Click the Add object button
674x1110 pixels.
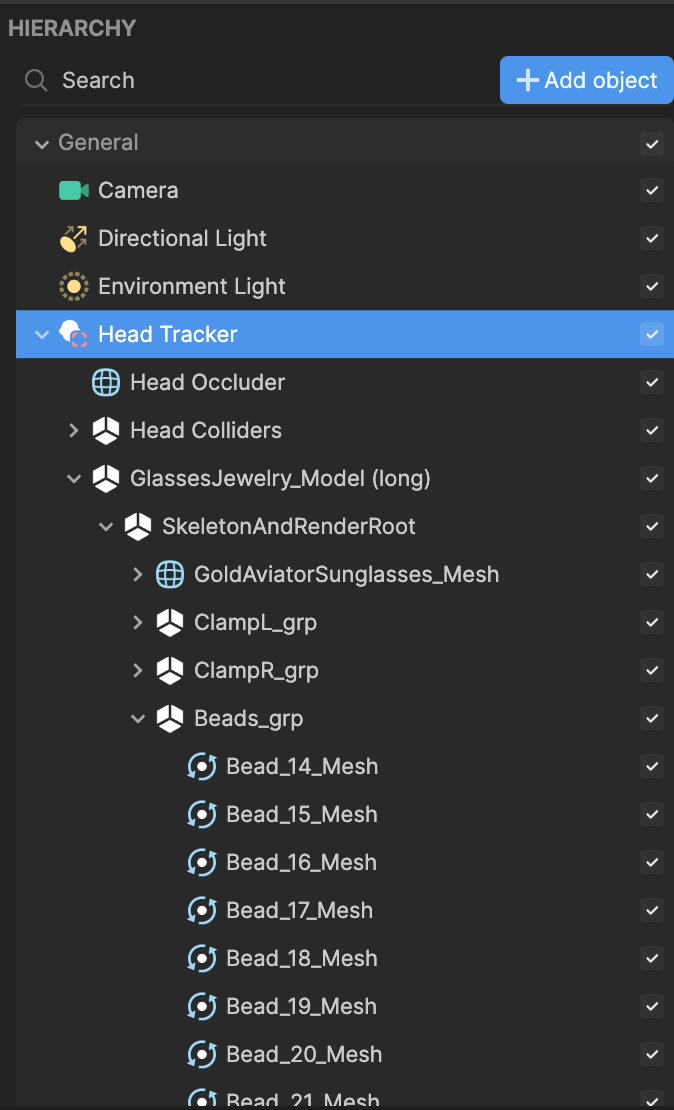[x=586, y=80]
